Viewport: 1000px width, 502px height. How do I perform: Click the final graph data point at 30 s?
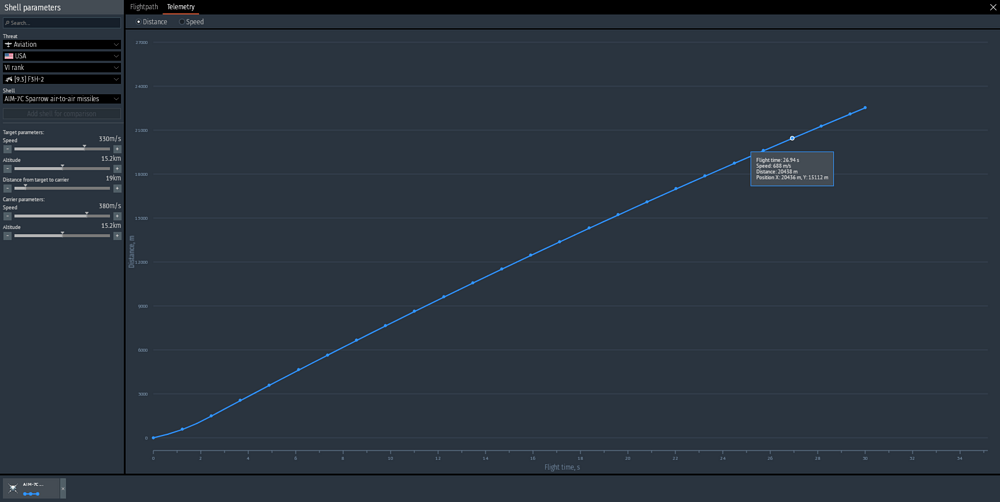pyautogui.click(x=865, y=108)
